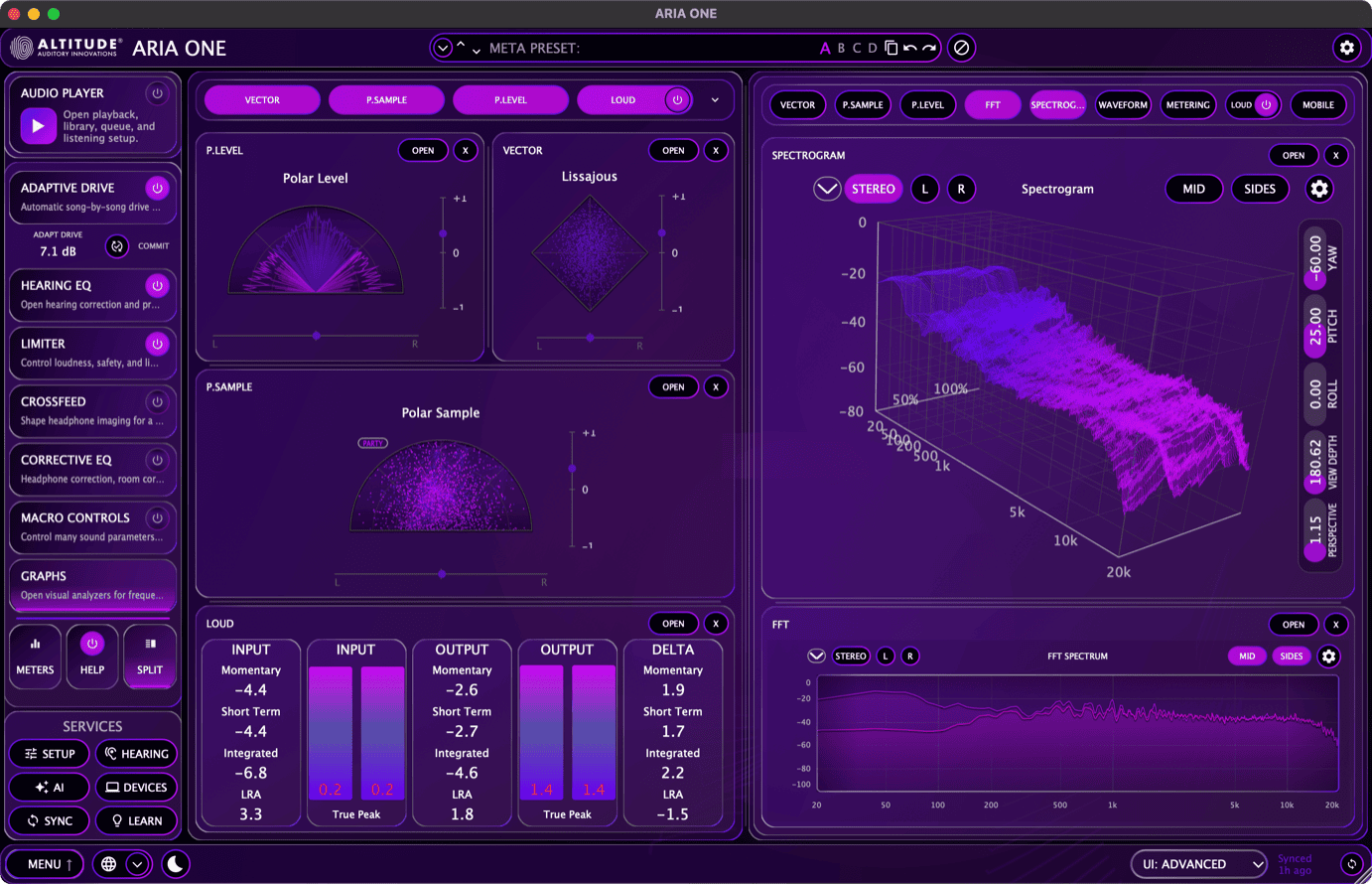The width and height of the screenshot is (1372, 884).
Task: Select the VECTOR tab in left panel
Action: [262, 100]
